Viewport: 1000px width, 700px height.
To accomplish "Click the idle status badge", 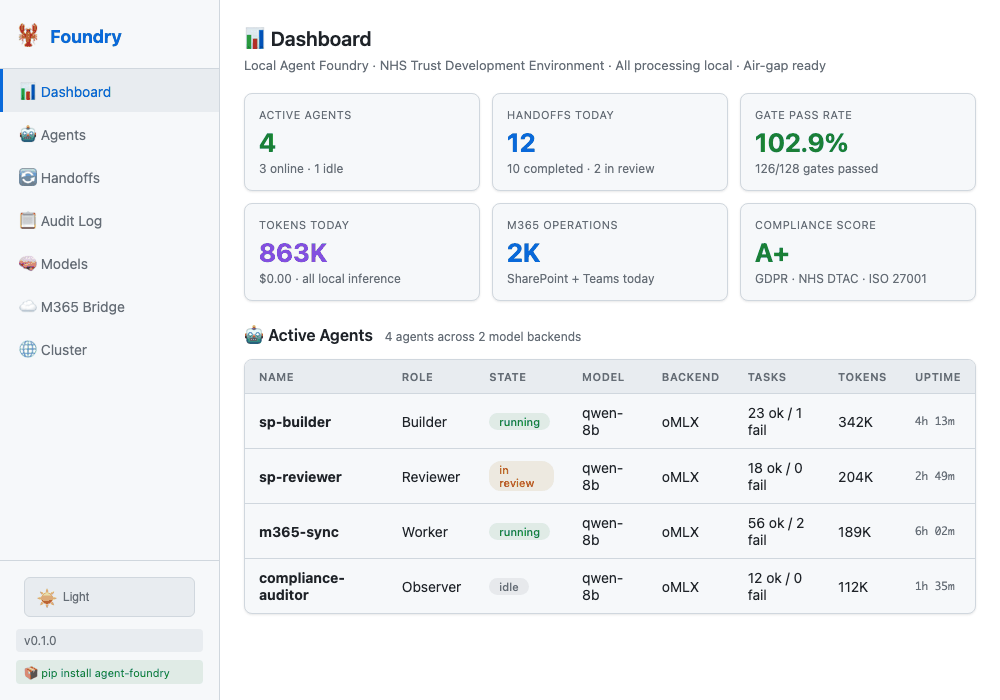I will (508, 587).
